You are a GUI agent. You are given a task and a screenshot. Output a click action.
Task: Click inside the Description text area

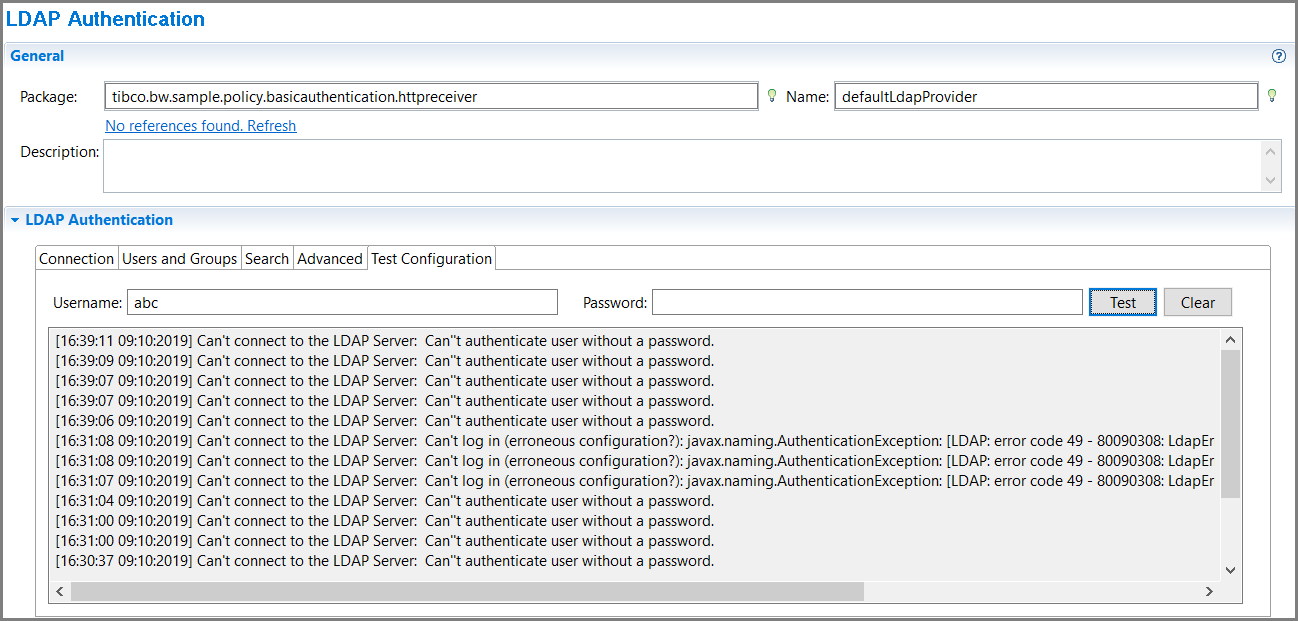[680, 165]
